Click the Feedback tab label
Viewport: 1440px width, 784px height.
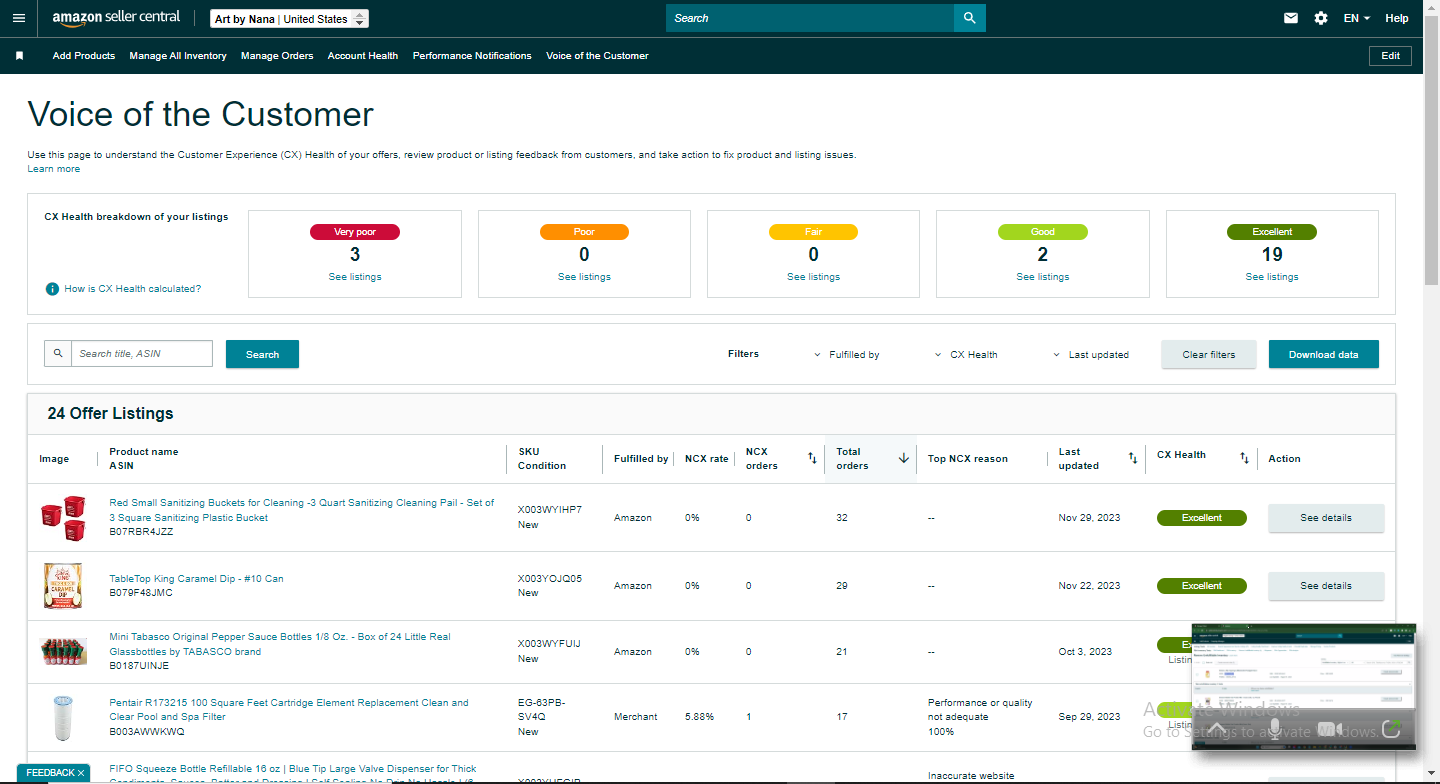pyautogui.click(x=50, y=773)
